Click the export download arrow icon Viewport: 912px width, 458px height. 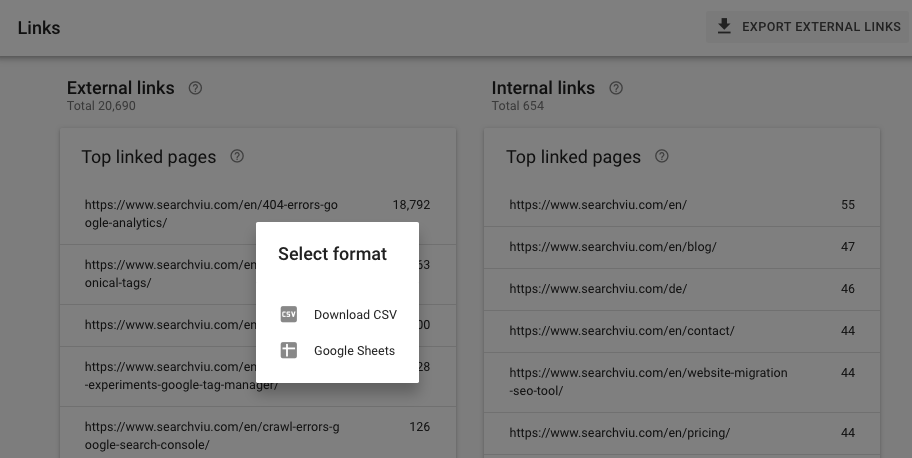tap(724, 27)
